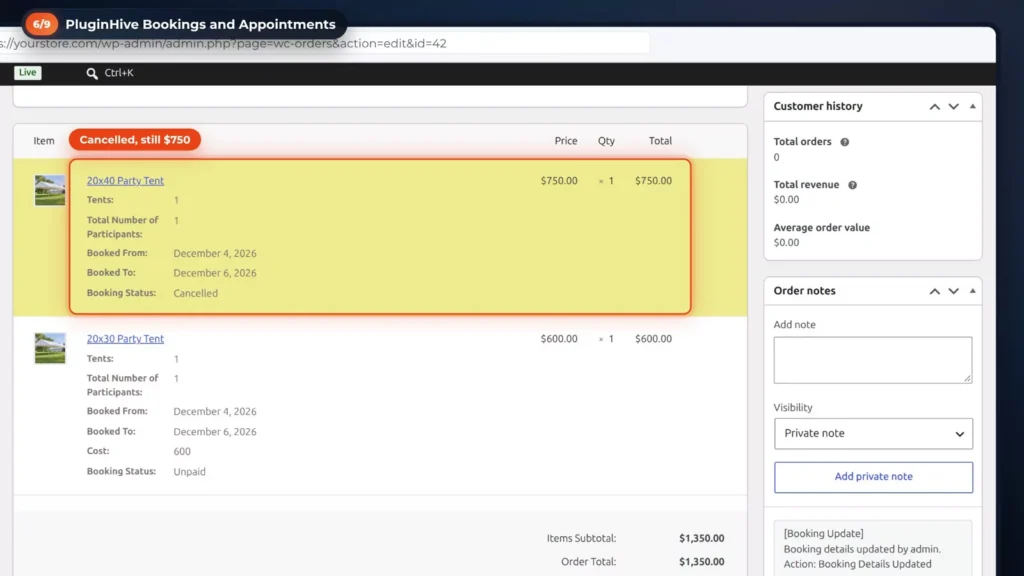Click the Cost 600 value
Image resolution: width=1024 pixels, height=576 pixels.
[182, 451]
